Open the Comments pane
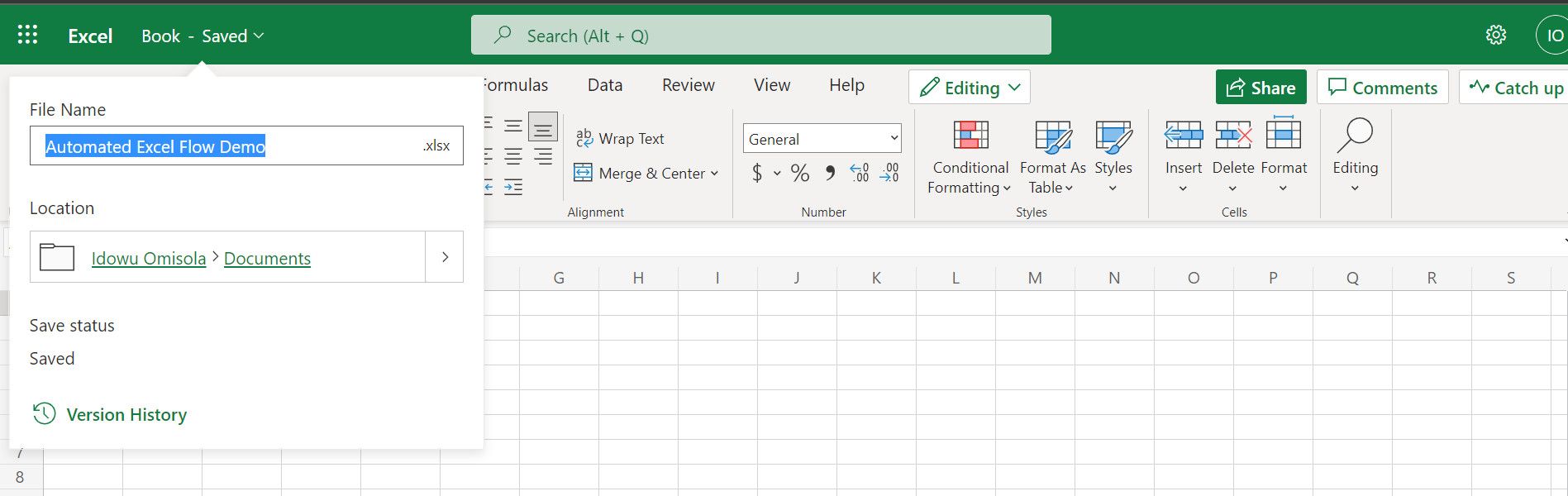Viewport: 1568px width, 496px height. point(1382,87)
